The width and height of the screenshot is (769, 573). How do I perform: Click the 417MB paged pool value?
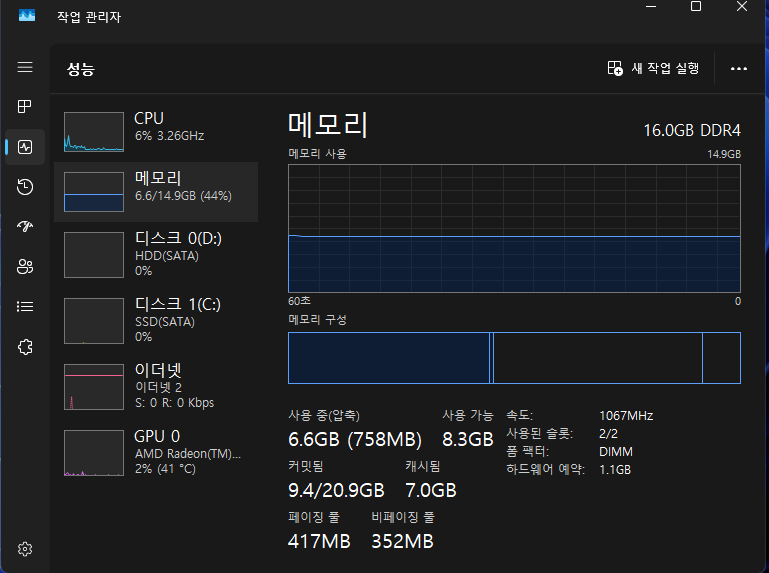[319, 542]
